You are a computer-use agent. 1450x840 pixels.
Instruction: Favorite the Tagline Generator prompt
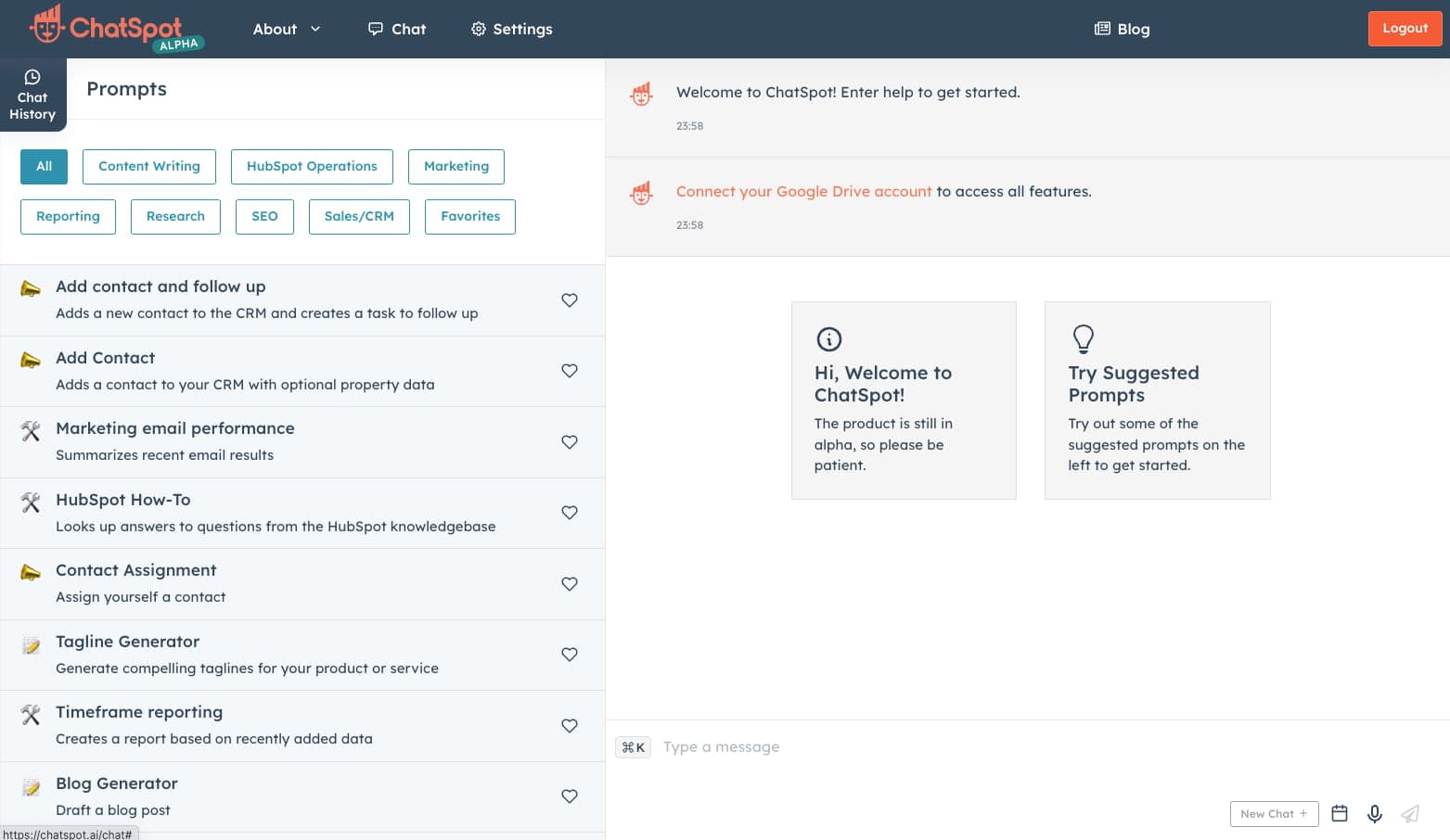pyautogui.click(x=570, y=655)
